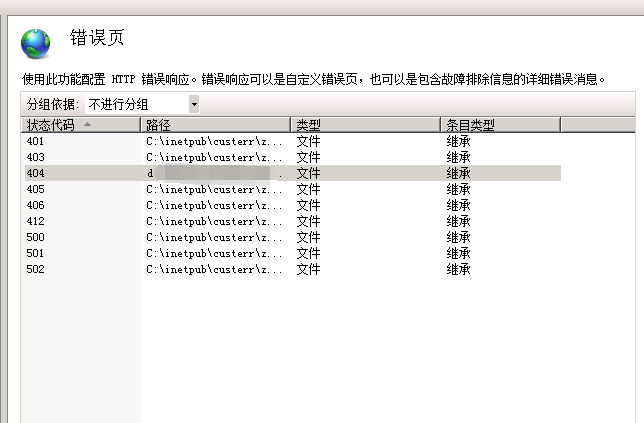Click the sort arrow in 状态代码 header
The width and height of the screenshot is (644, 423).
point(87,125)
